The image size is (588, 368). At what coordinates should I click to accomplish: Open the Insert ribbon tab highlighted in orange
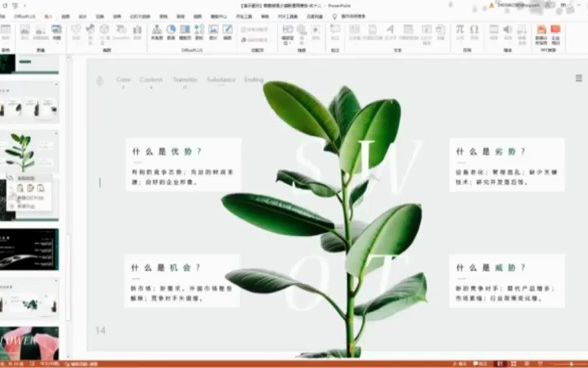point(48,17)
